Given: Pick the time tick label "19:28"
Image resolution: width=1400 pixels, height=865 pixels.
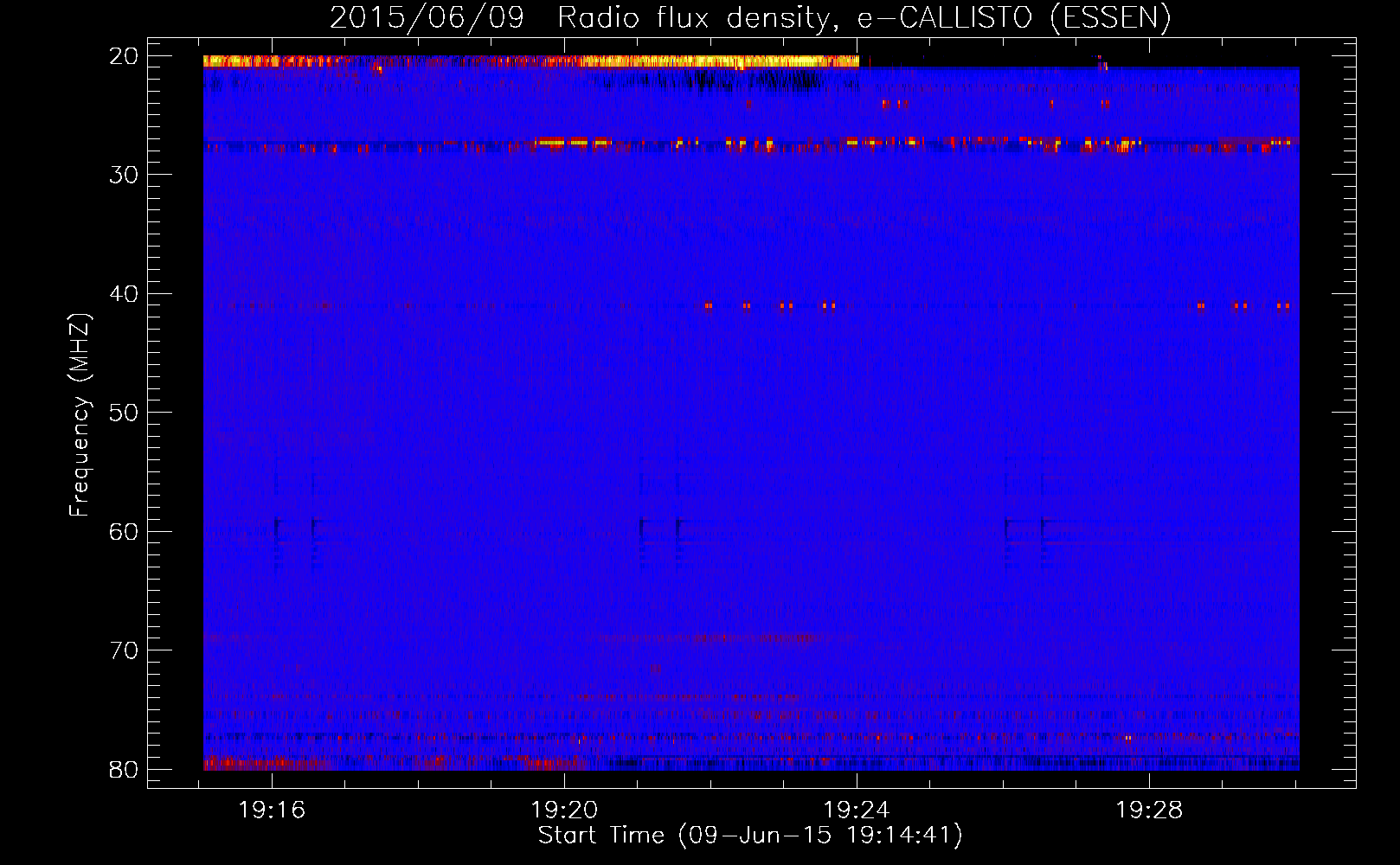Looking at the screenshot, I should (x=1150, y=811).
